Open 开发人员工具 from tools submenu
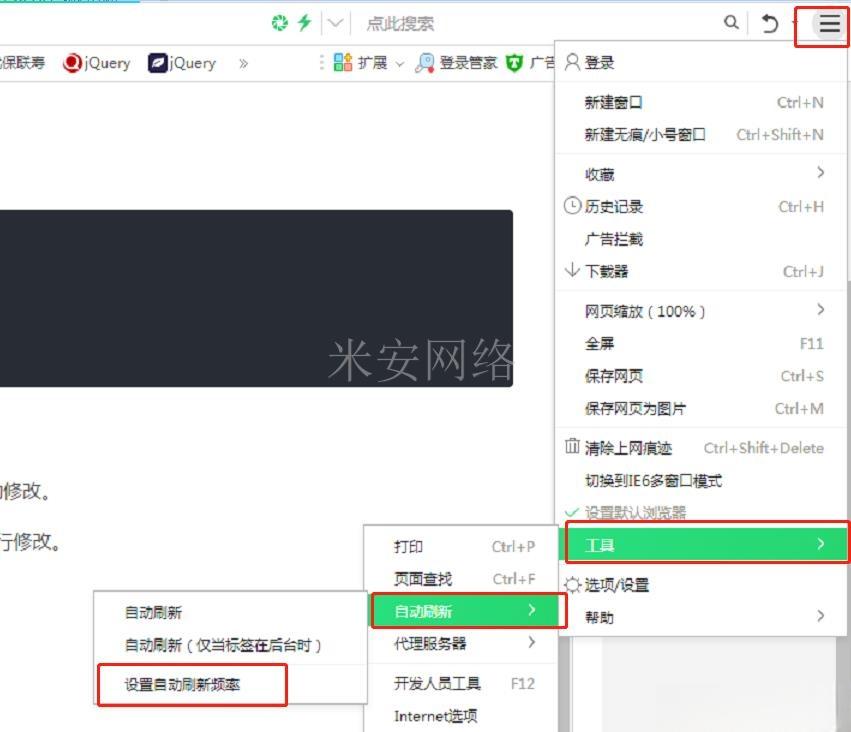The height and width of the screenshot is (732, 851). coord(437,684)
